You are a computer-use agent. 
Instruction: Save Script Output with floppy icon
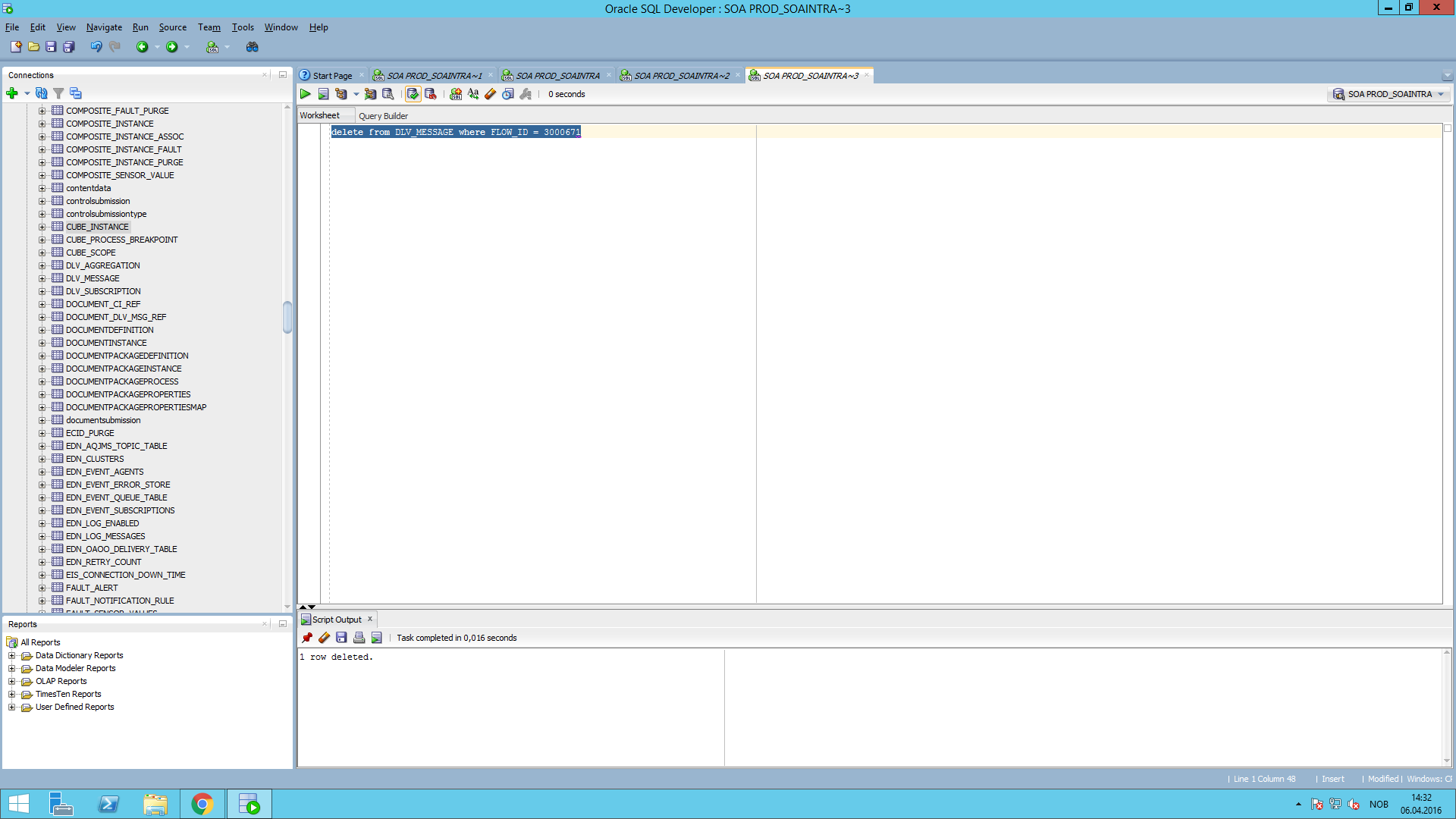(x=341, y=638)
